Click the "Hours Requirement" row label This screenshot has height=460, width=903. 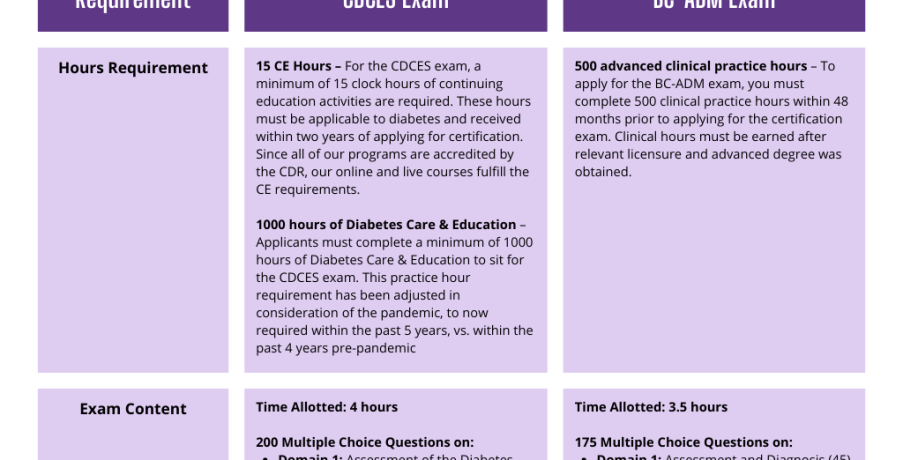click(133, 68)
